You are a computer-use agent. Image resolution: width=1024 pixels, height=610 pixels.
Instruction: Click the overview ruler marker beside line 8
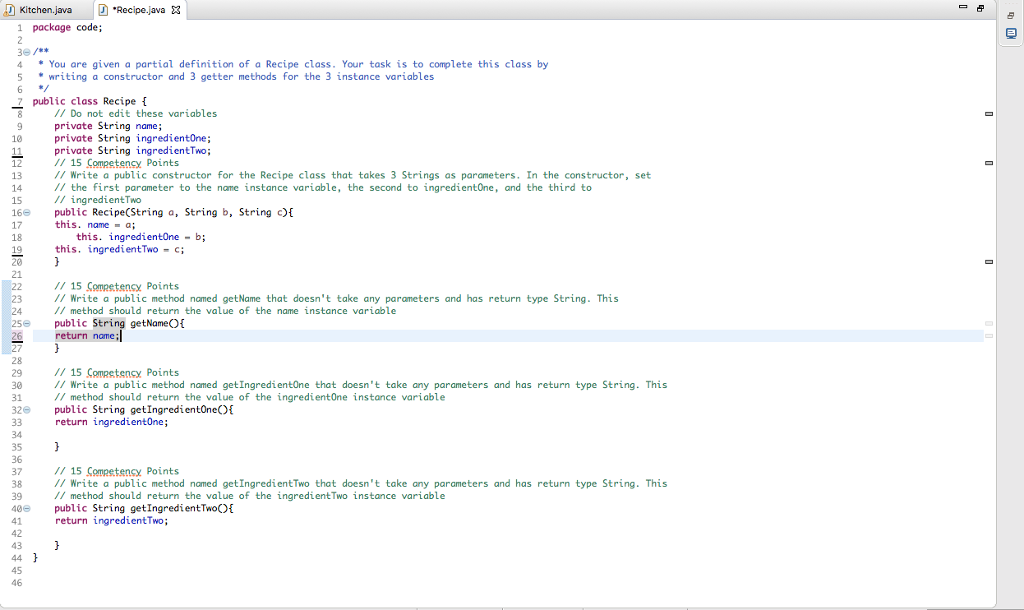pos(988,114)
